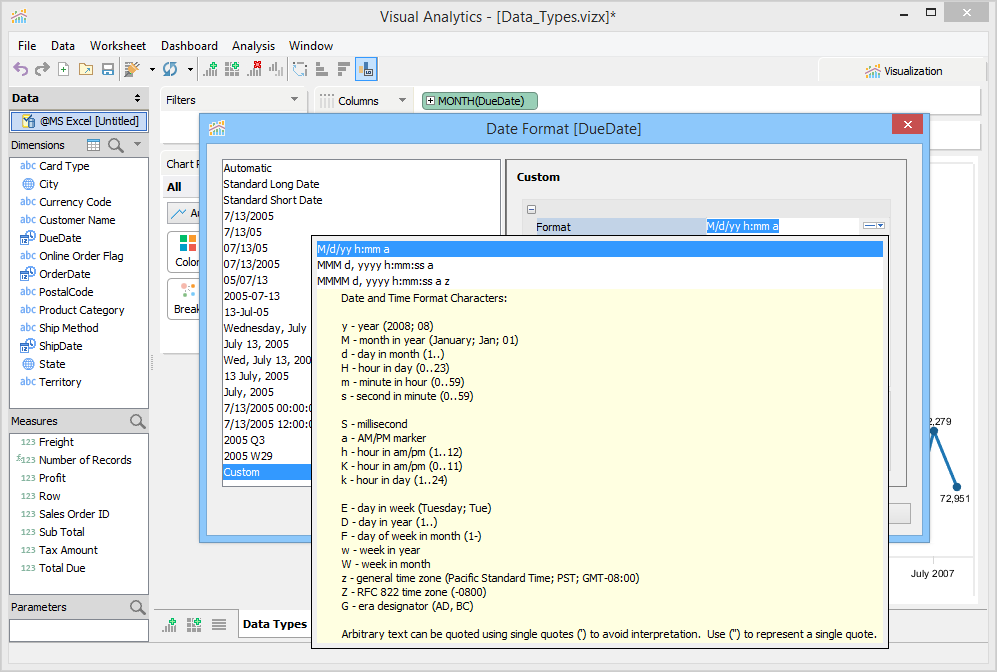This screenshot has width=997, height=672.
Task: Click the Save disk icon
Action: click(x=107, y=70)
